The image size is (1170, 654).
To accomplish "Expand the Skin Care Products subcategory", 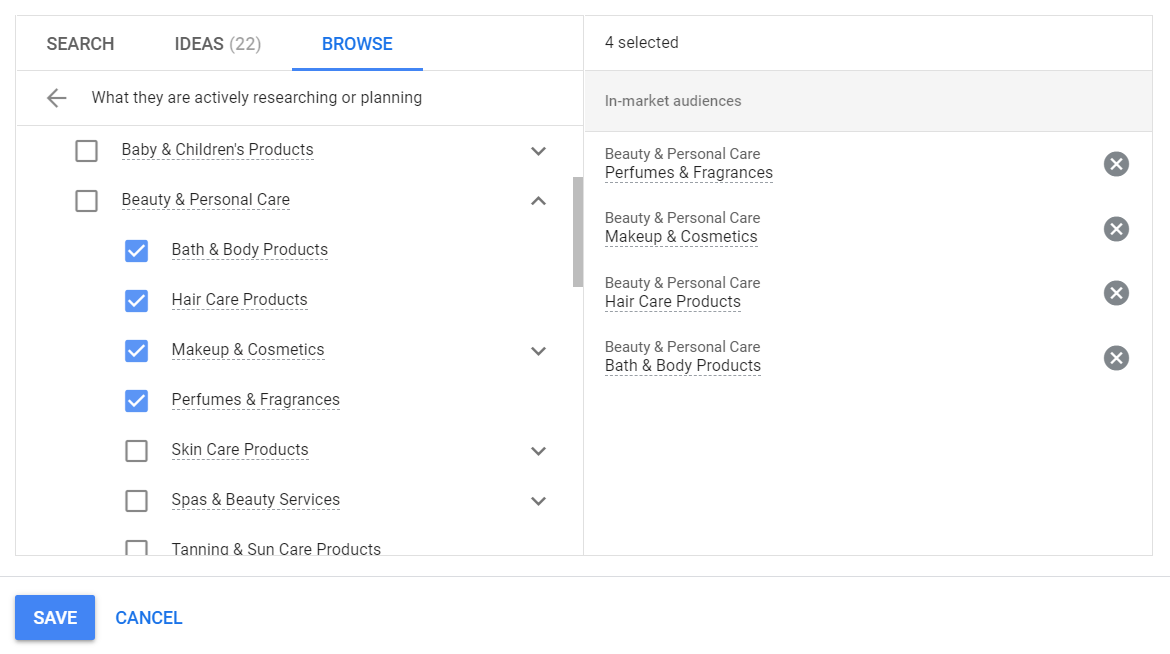I will pyautogui.click(x=538, y=451).
